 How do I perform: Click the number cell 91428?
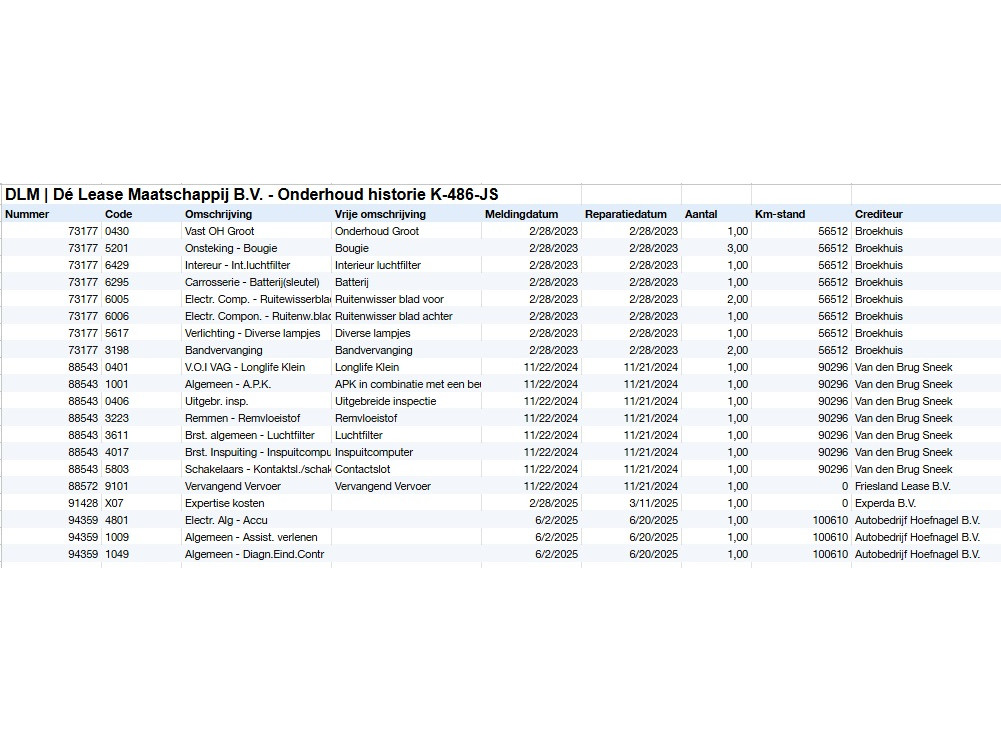pos(82,503)
